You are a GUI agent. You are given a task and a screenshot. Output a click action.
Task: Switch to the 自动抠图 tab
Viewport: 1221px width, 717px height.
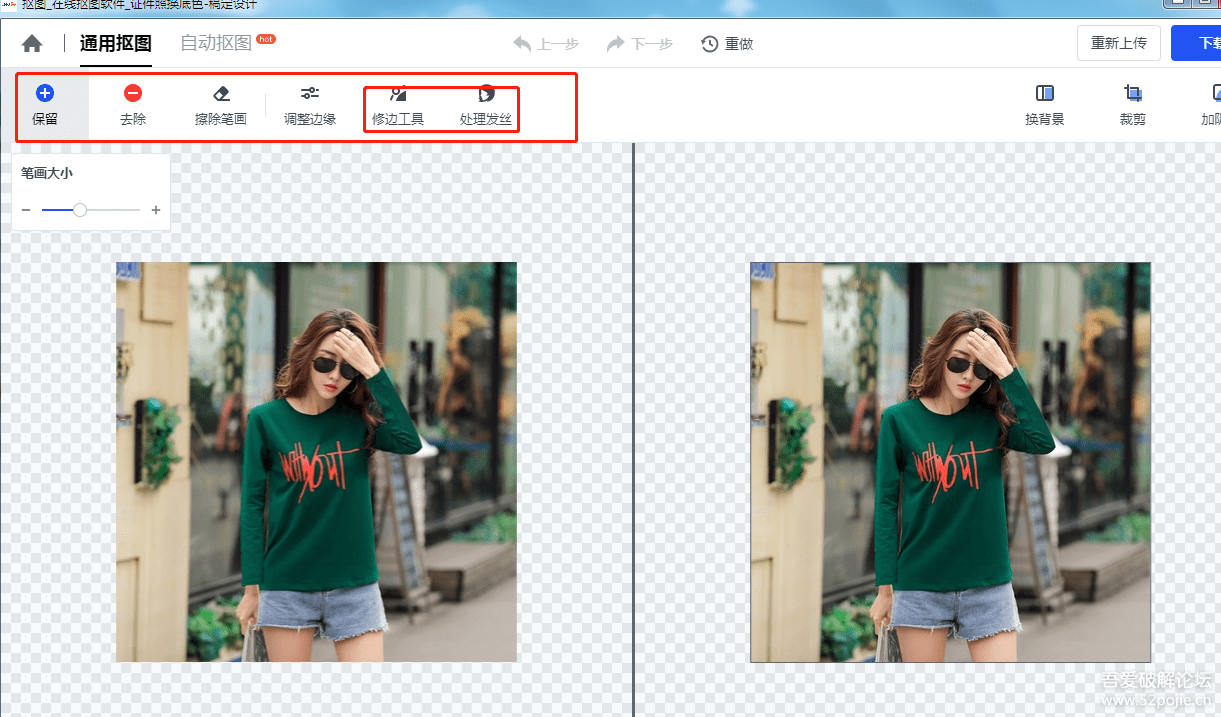(x=216, y=44)
